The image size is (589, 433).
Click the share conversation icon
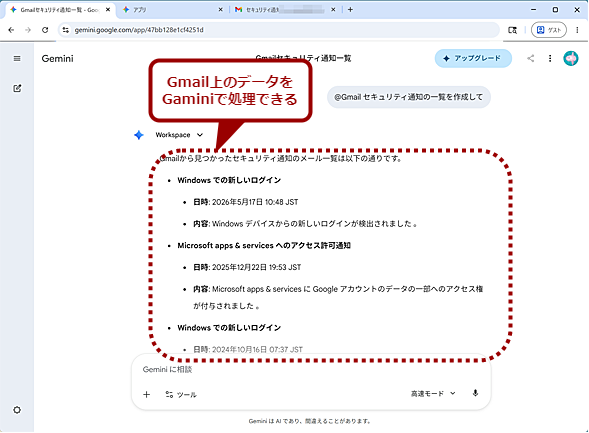click(x=530, y=58)
